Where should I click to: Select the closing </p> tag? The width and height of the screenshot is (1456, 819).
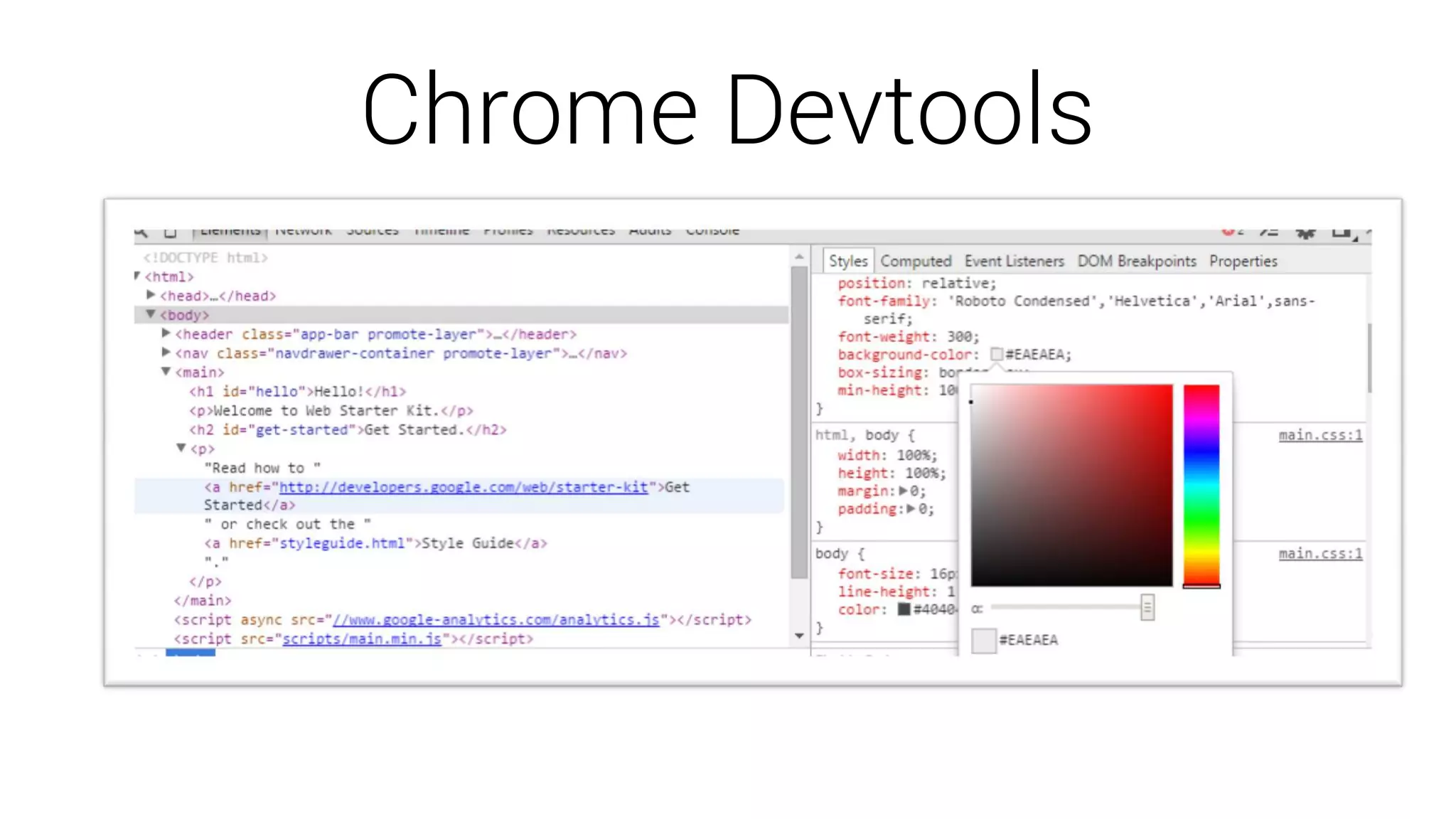[x=205, y=582]
